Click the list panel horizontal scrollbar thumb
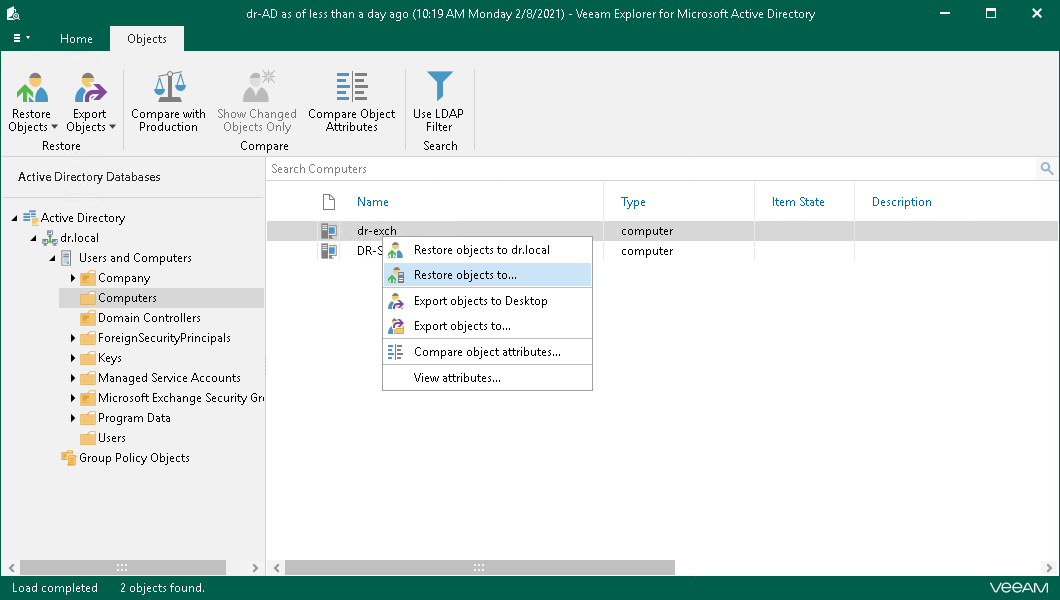Screen dimensions: 1060x600 pyautogui.click(x=479, y=568)
